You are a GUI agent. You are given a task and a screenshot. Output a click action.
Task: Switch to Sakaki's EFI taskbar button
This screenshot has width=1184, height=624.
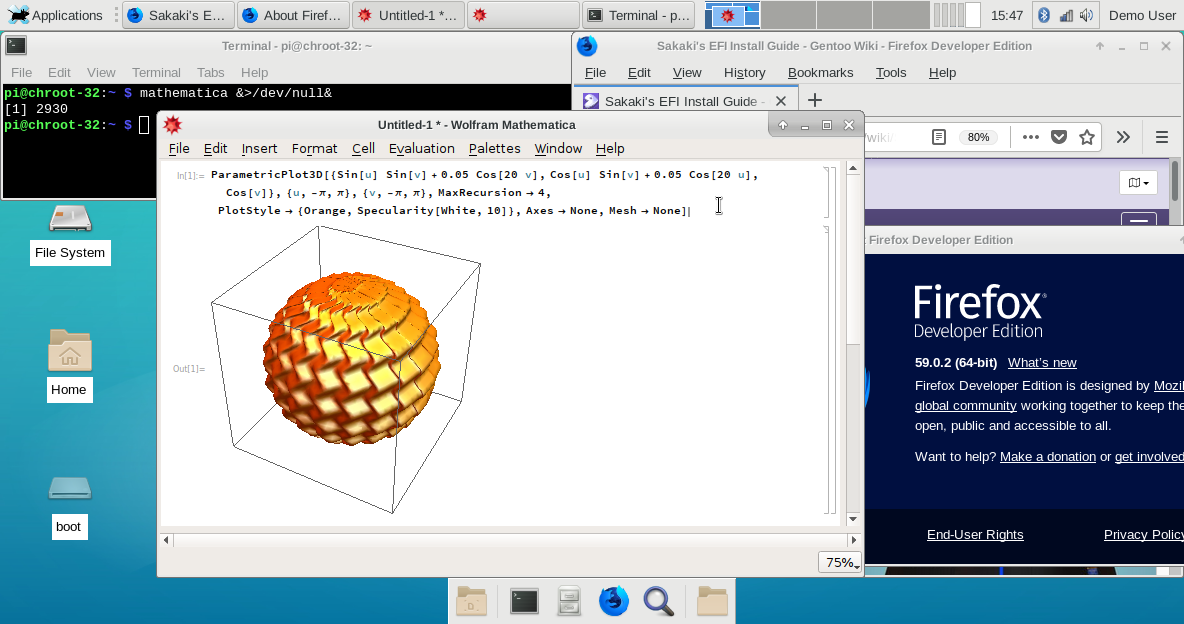coord(179,15)
